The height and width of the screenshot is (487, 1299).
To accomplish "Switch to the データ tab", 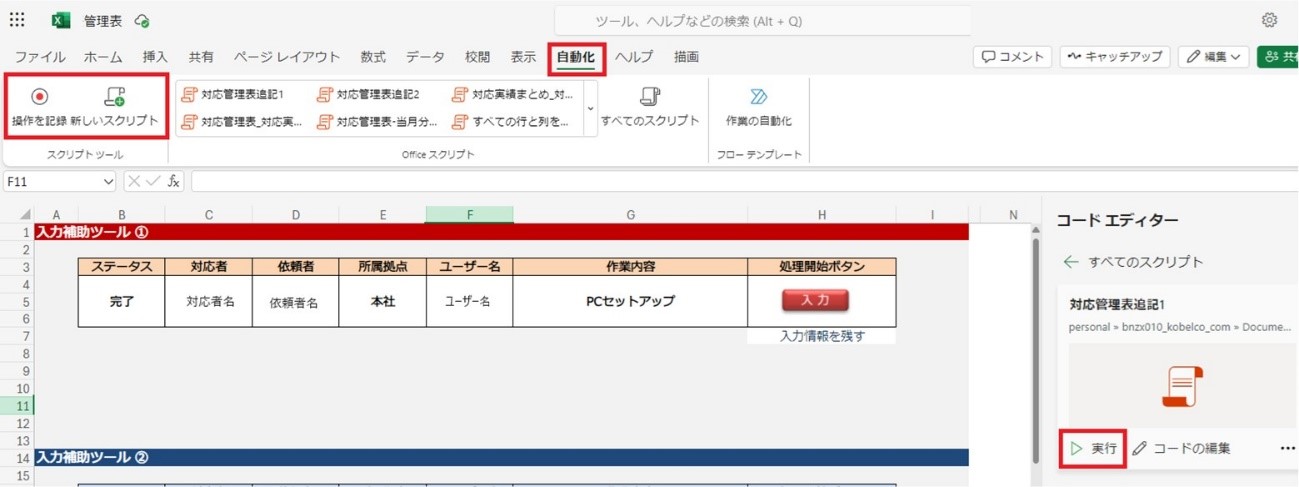I will click(426, 57).
